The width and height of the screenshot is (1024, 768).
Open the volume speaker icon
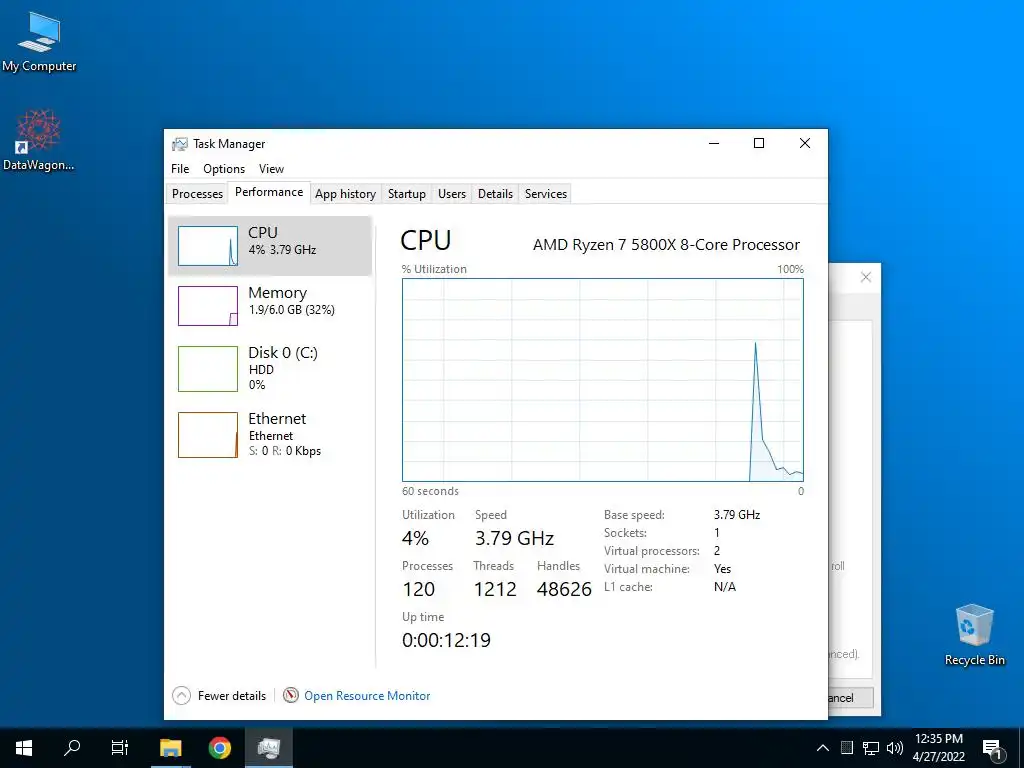pyautogui.click(x=895, y=748)
